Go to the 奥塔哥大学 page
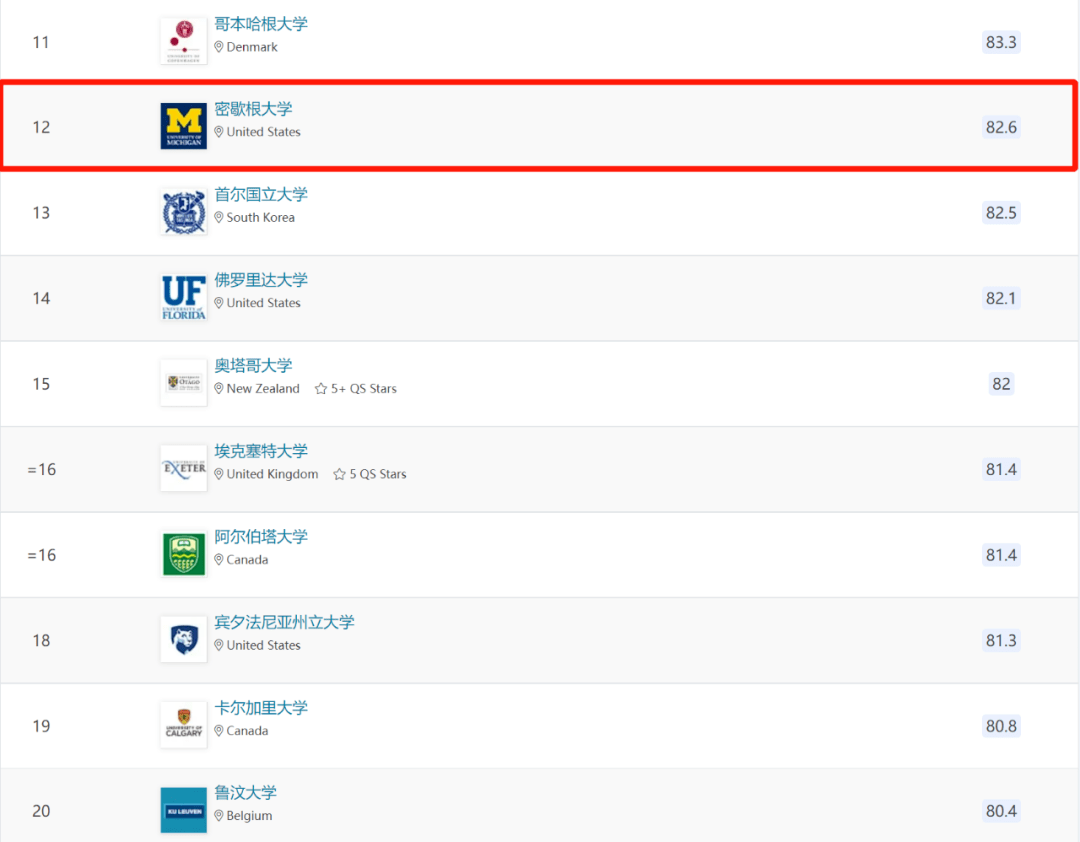This screenshot has width=1080, height=842. pos(253,365)
